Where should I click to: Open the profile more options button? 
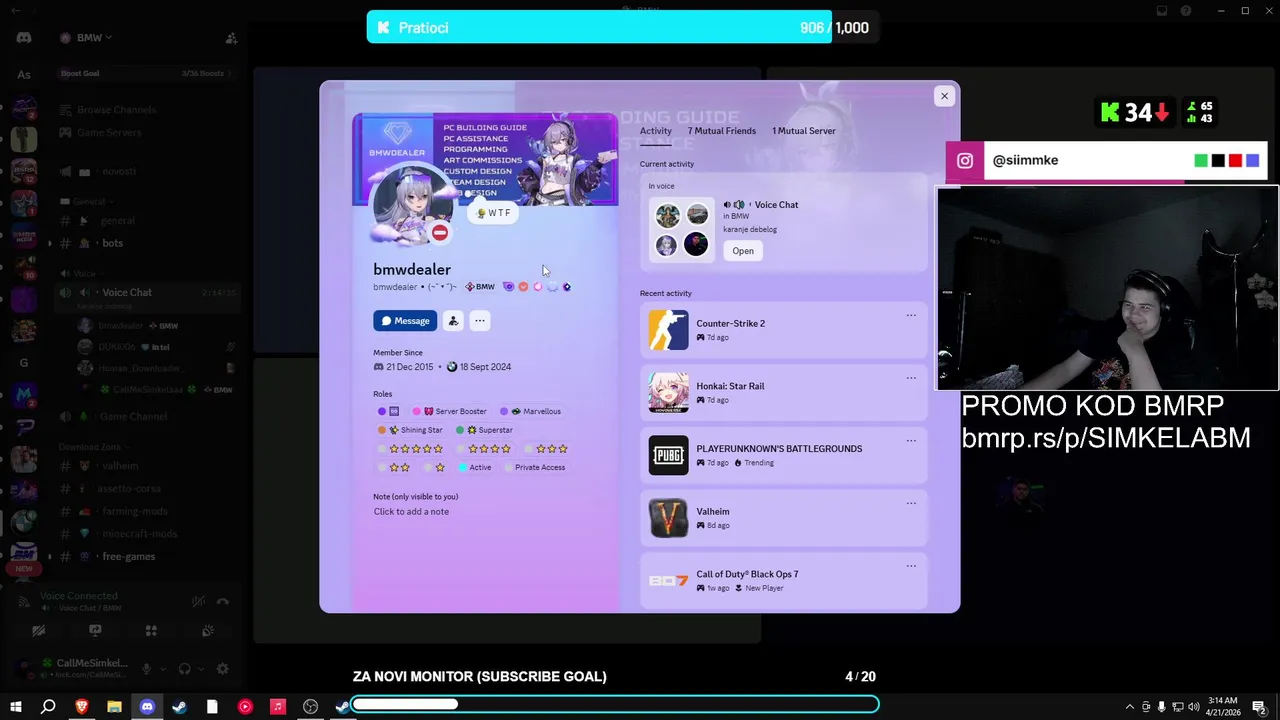(480, 321)
